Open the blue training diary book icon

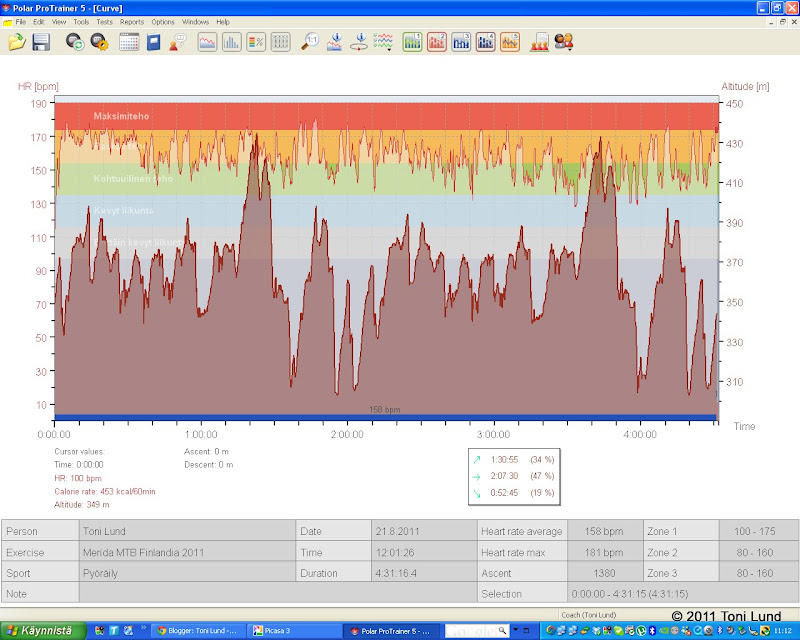(x=154, y=42)
